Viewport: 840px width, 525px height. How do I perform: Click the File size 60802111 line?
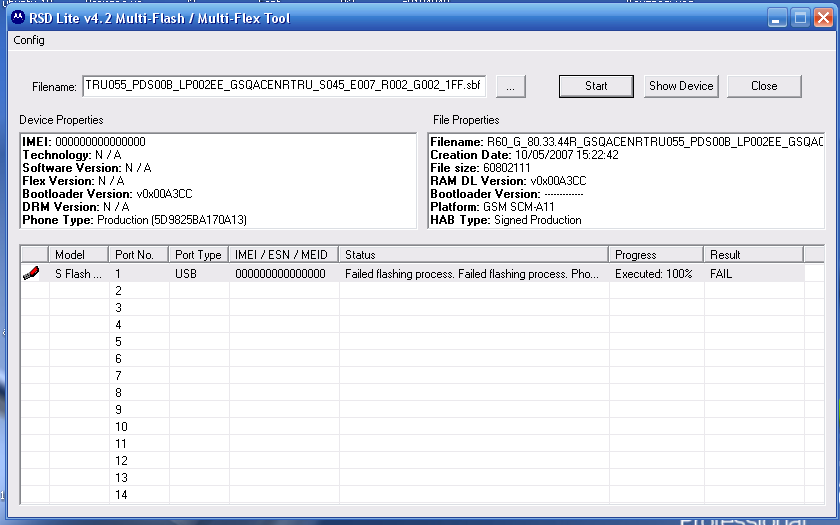coord(481,168)
